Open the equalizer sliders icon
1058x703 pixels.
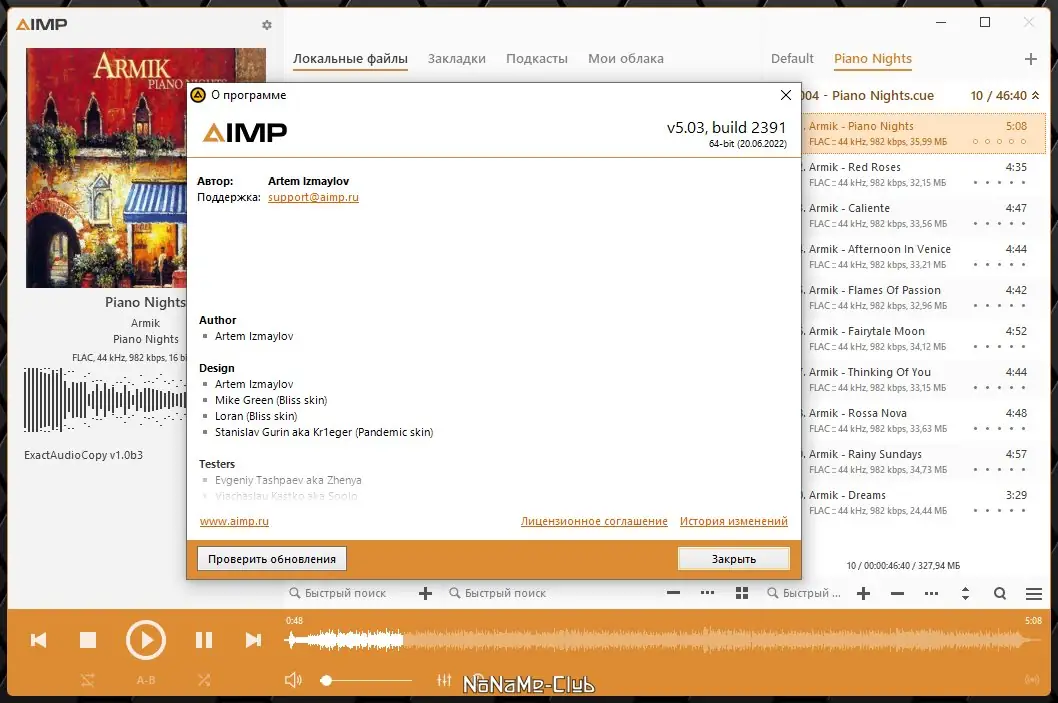click(444, 680)
